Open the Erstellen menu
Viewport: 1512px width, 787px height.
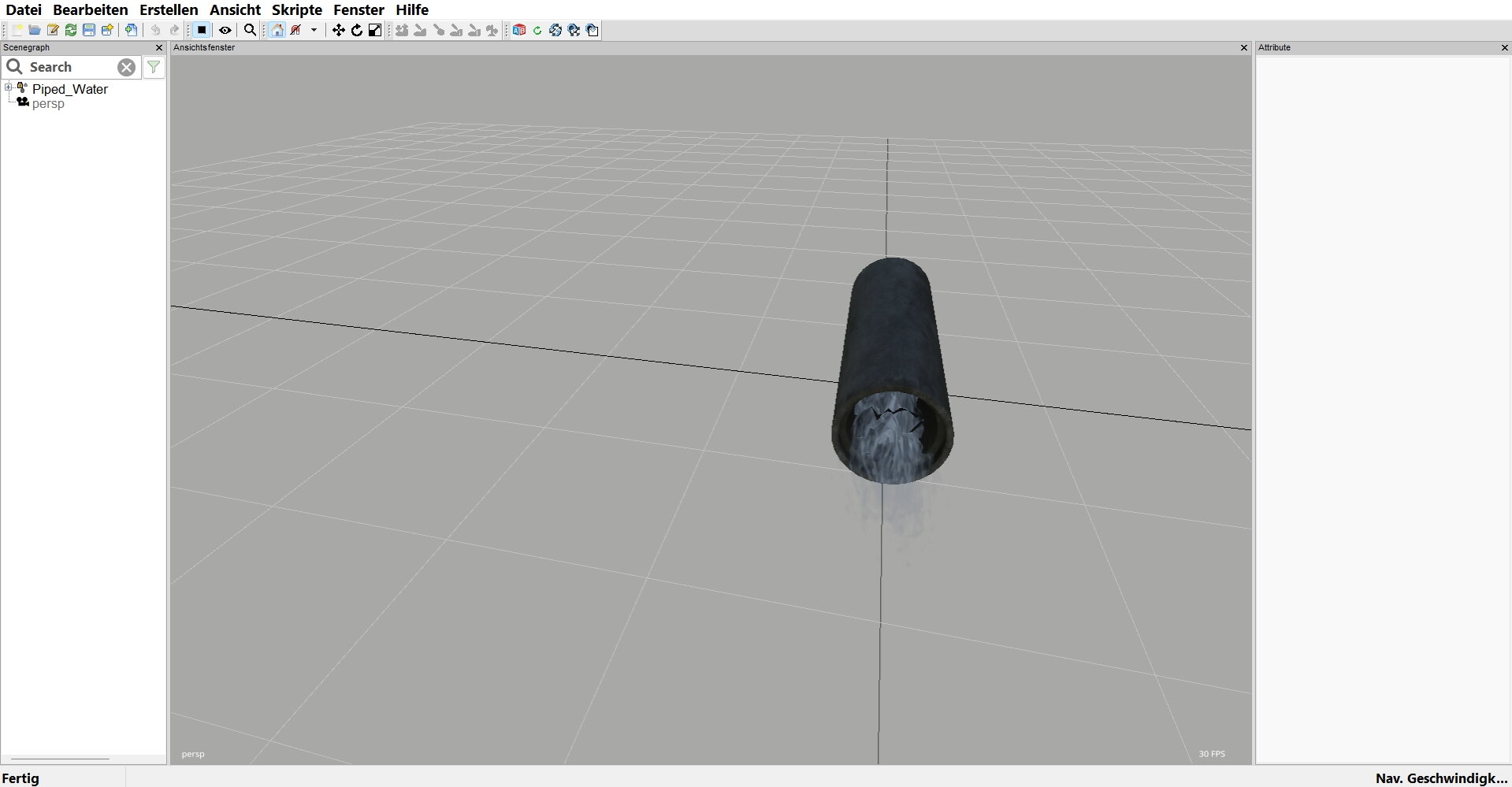tap(169, 9)
